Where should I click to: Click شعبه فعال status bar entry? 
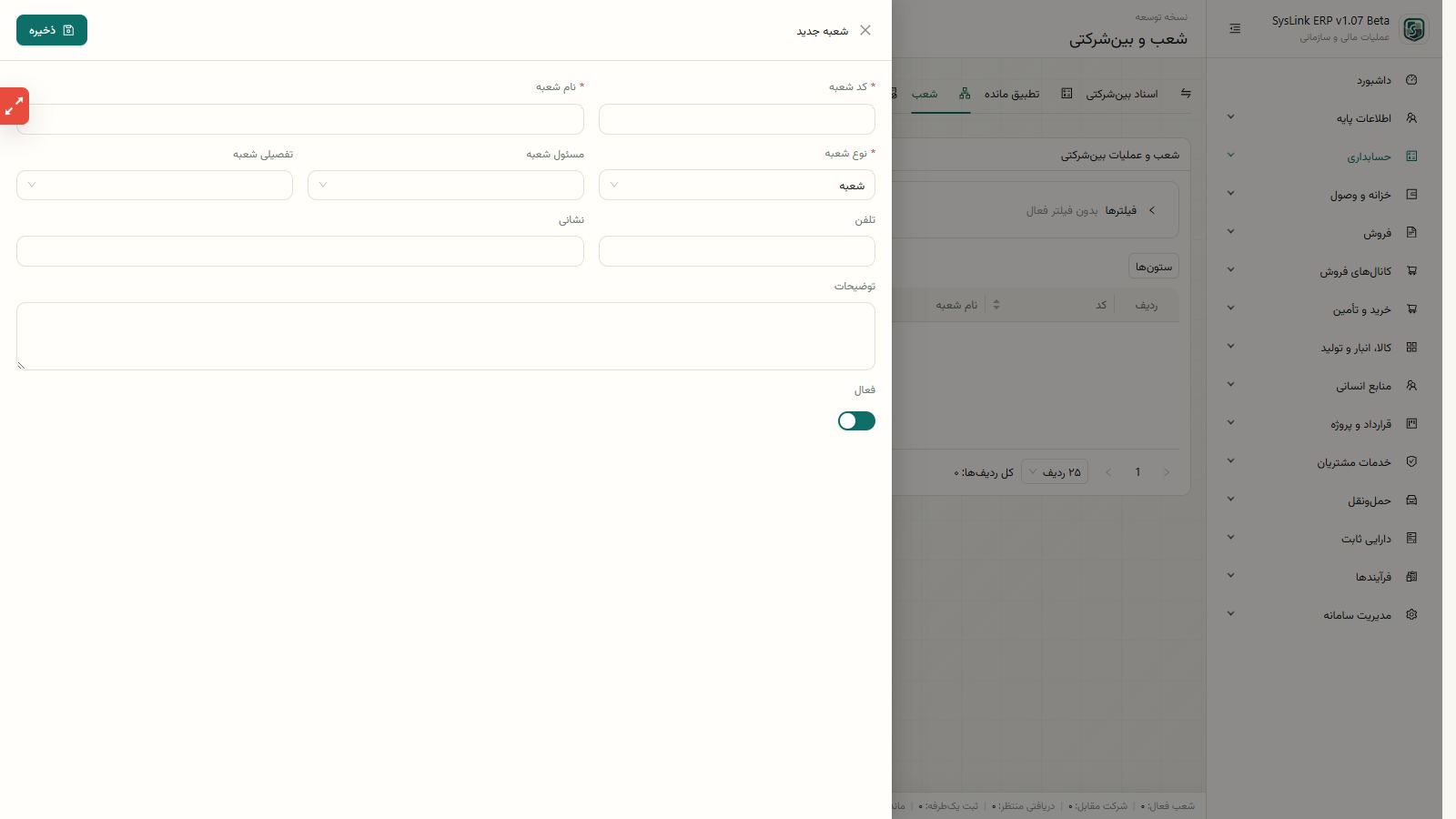[x=1168, y=806]
